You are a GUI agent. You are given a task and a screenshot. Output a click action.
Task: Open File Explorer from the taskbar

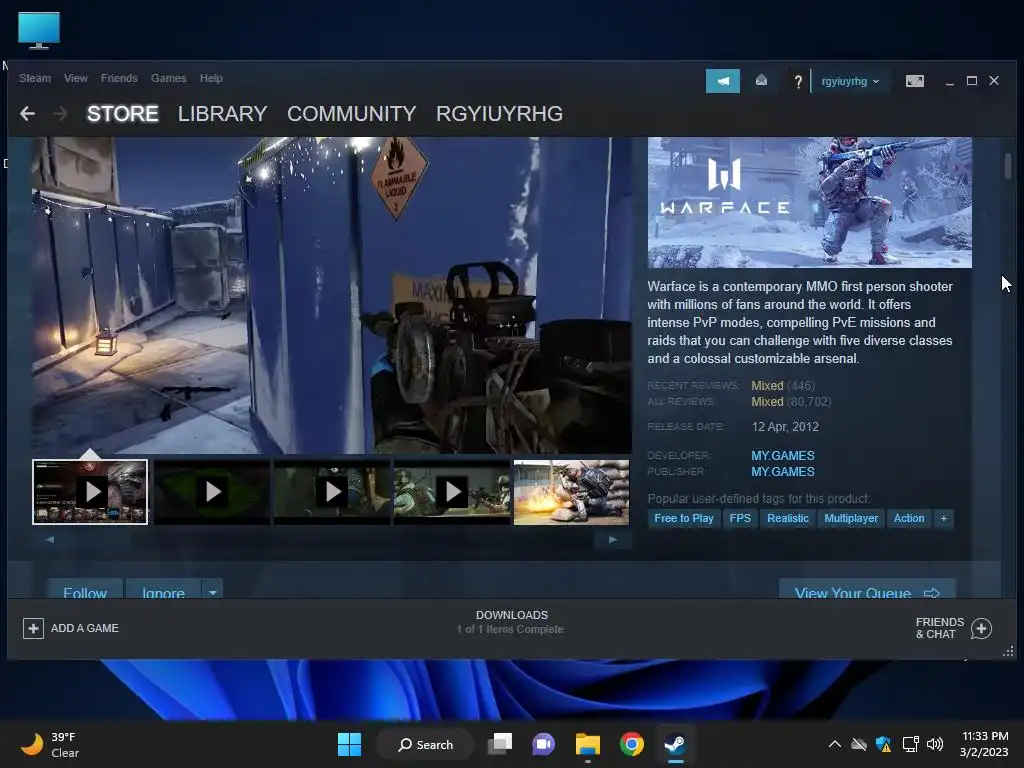(588, 744)
